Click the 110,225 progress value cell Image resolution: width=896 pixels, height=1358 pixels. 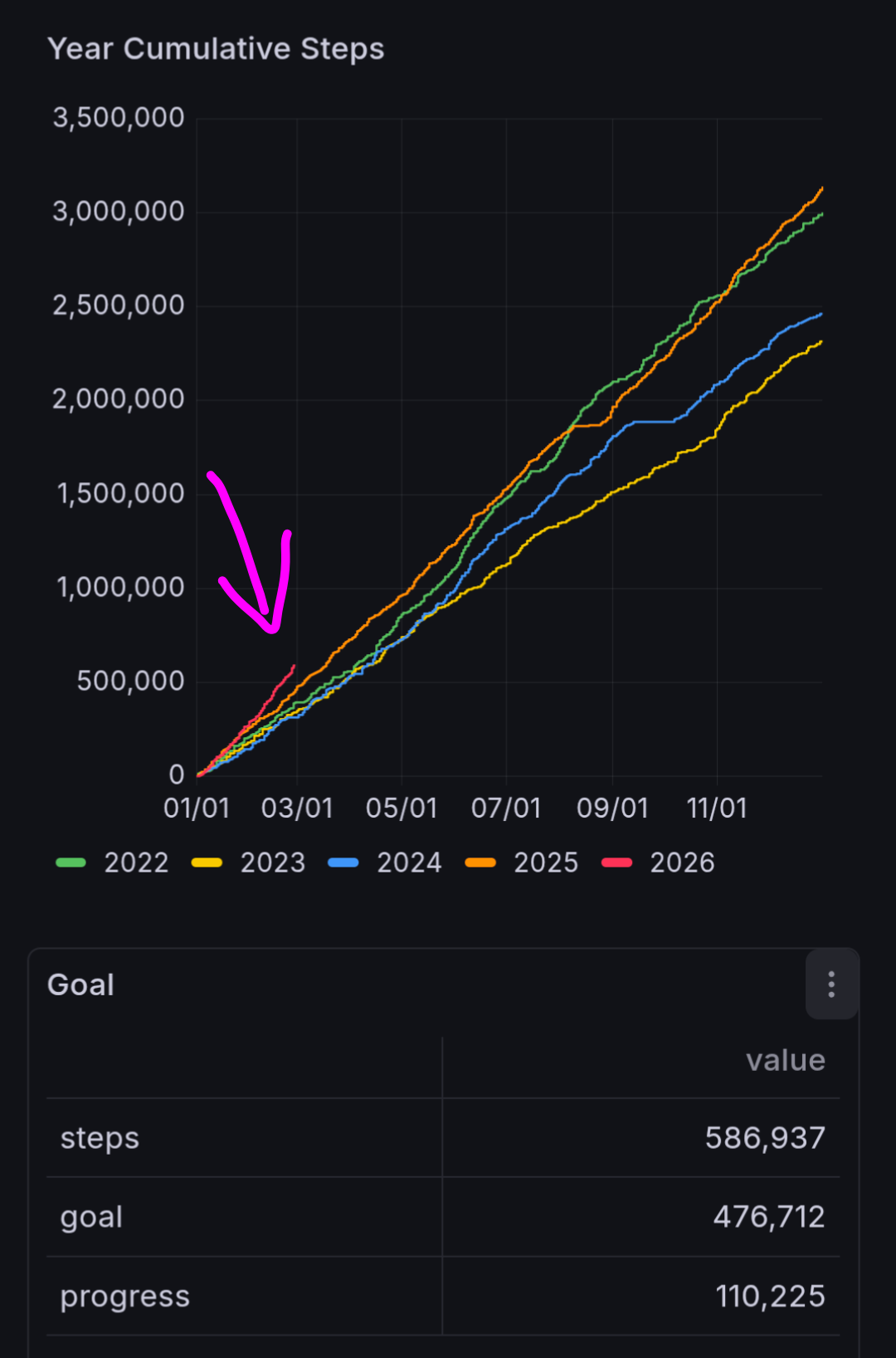tap(770, 1296)
